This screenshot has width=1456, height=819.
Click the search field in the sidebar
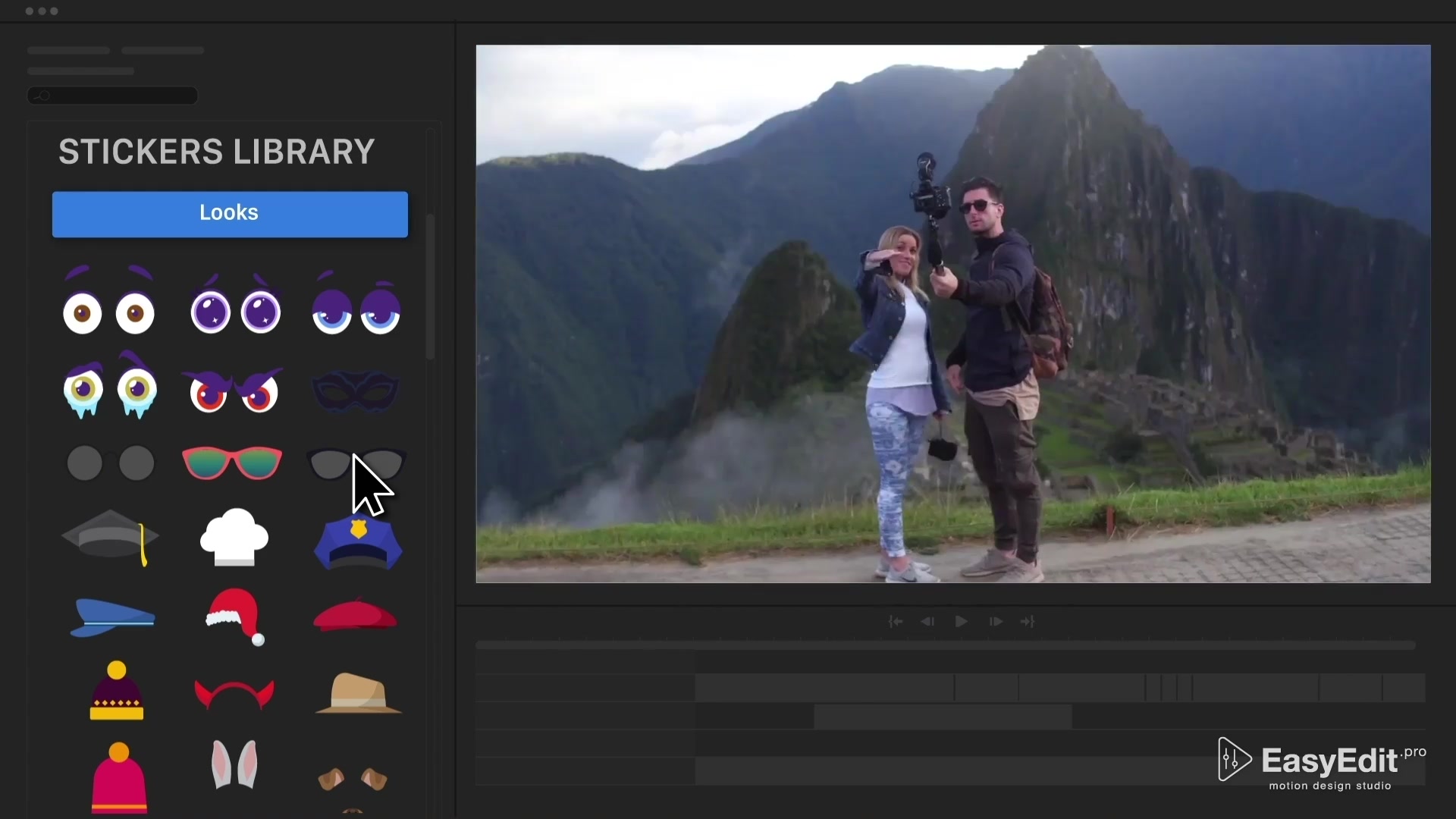coord(113,96)
